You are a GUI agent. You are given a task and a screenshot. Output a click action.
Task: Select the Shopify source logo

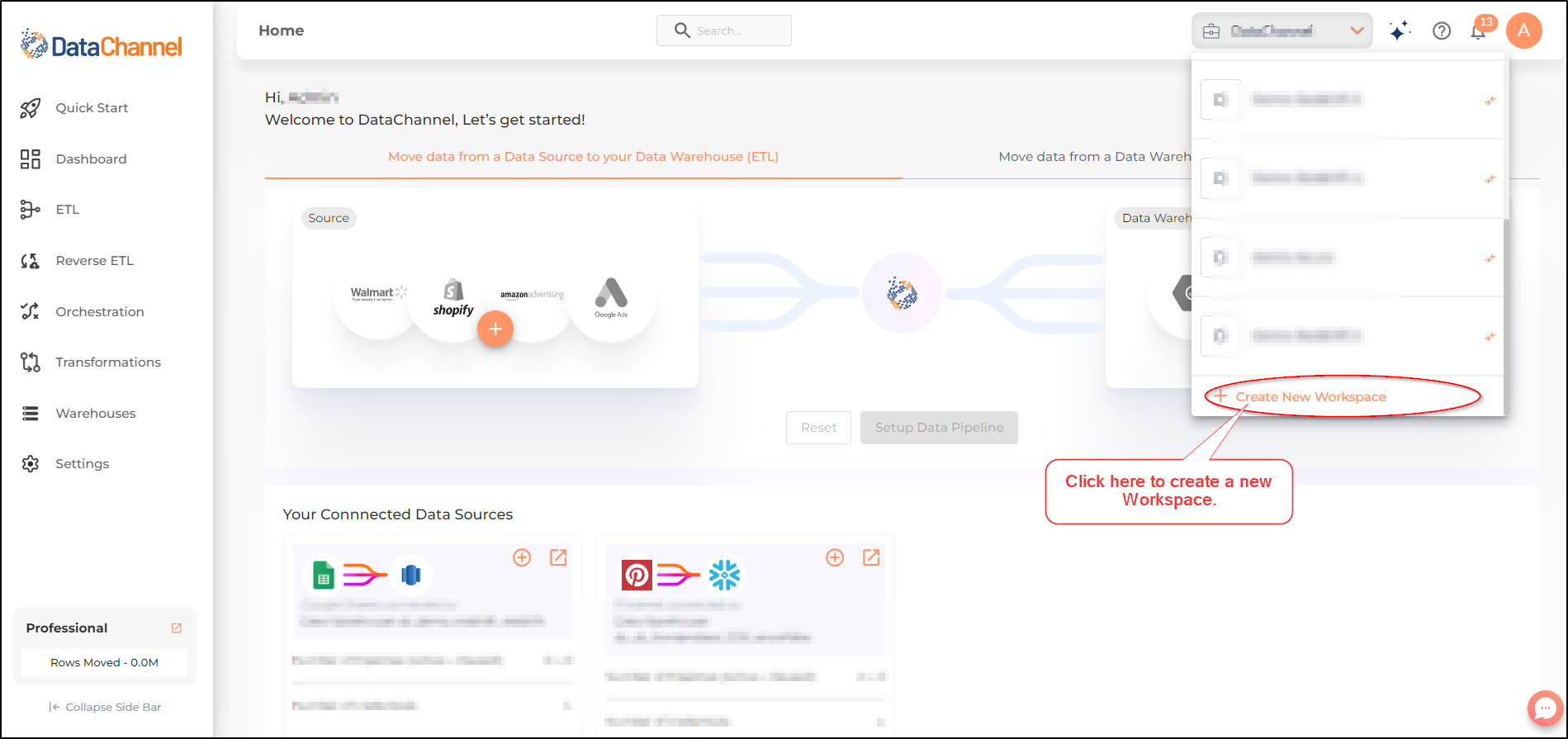[x=453, y=298]
